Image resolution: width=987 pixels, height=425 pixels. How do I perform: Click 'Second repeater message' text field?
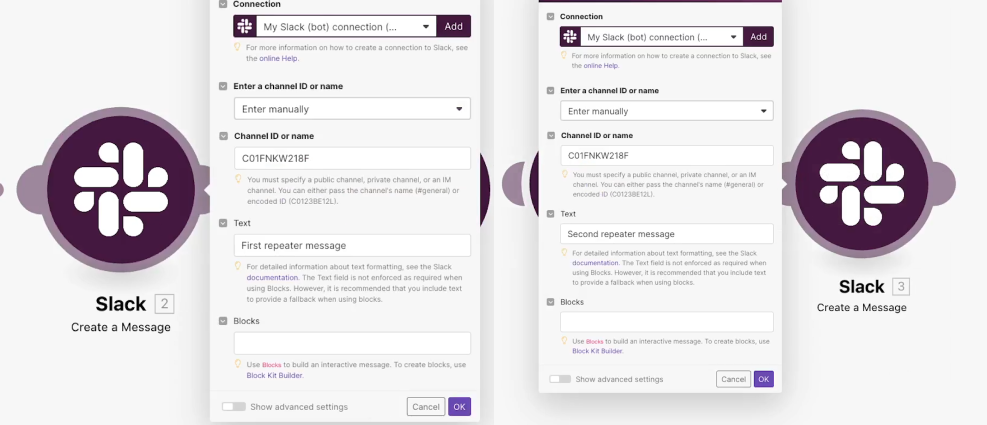667,234
